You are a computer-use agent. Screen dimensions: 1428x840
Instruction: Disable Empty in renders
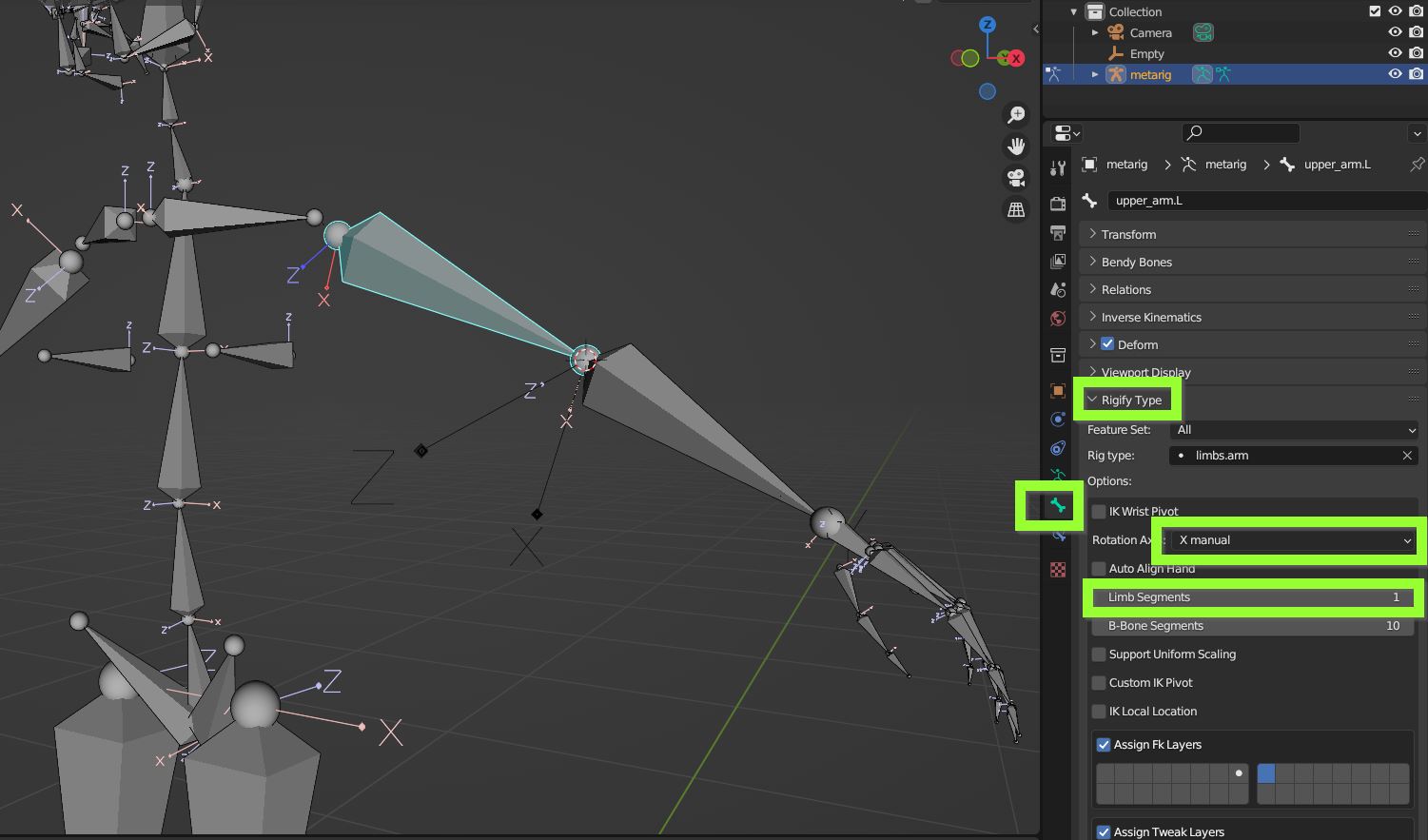[x=1417, y=53]
